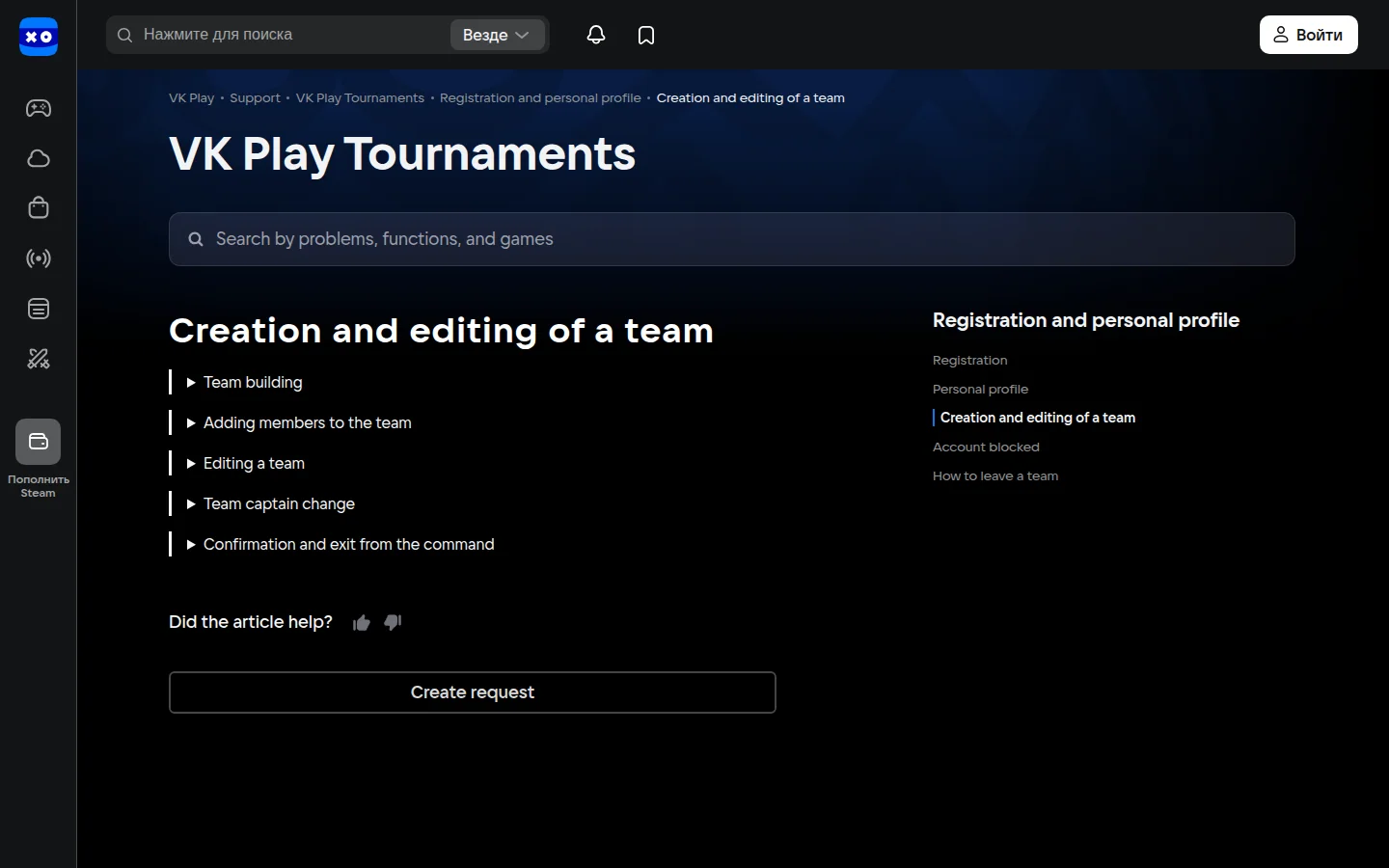Click the Пополнить Steam label

click(x=39, y=486)
